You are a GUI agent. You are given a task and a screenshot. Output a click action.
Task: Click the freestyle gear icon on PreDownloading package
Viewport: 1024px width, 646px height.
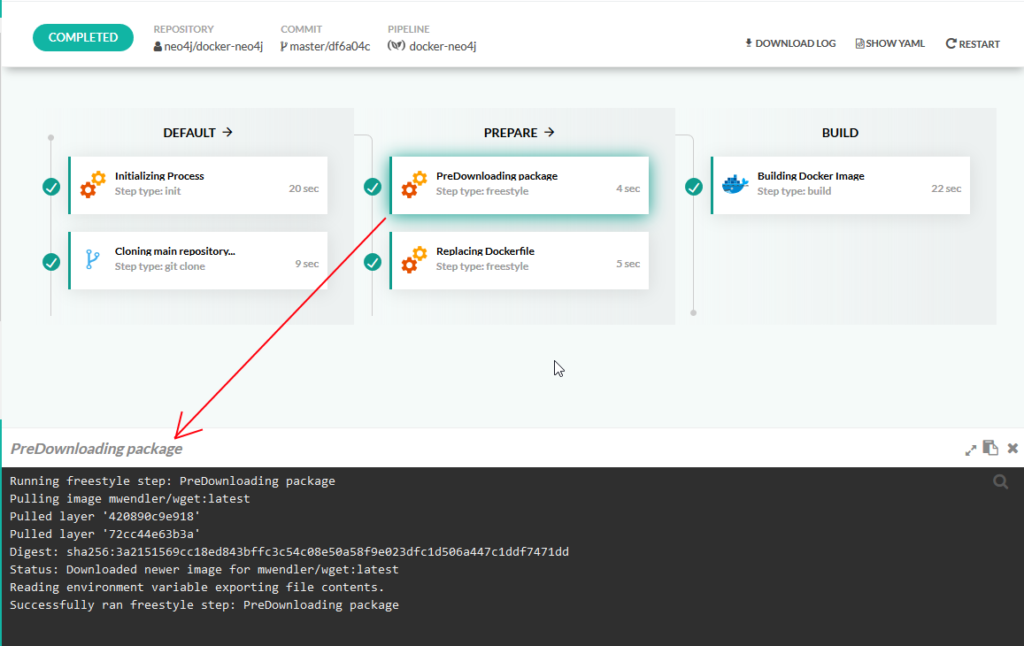click(x=414, y=183)
